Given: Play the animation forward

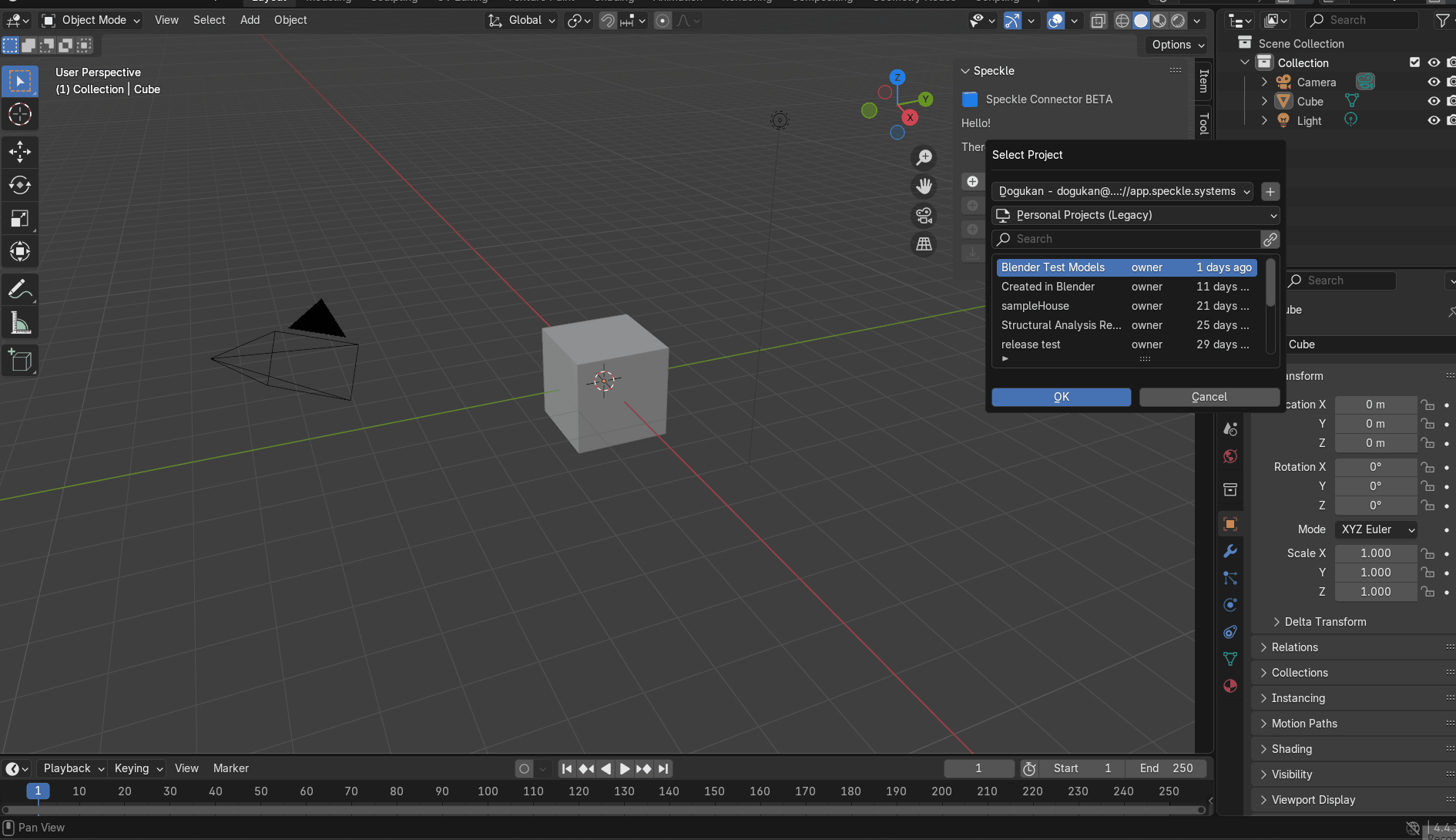Looking at the screenshot, I should 625,768.
